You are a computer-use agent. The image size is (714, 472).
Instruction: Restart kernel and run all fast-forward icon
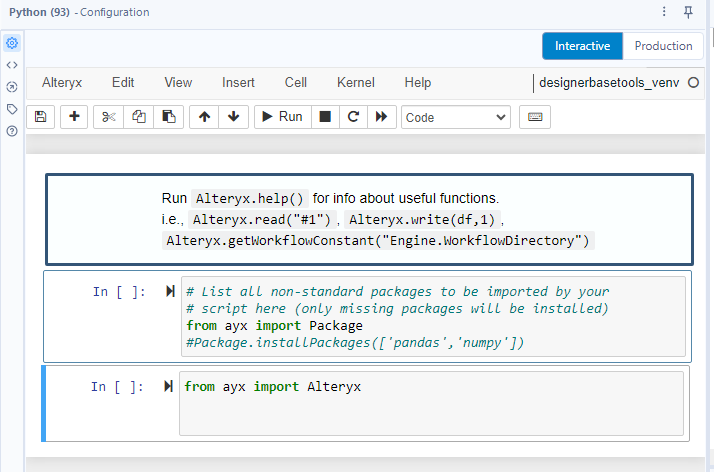pyautogui.click(x=382, y=117)
